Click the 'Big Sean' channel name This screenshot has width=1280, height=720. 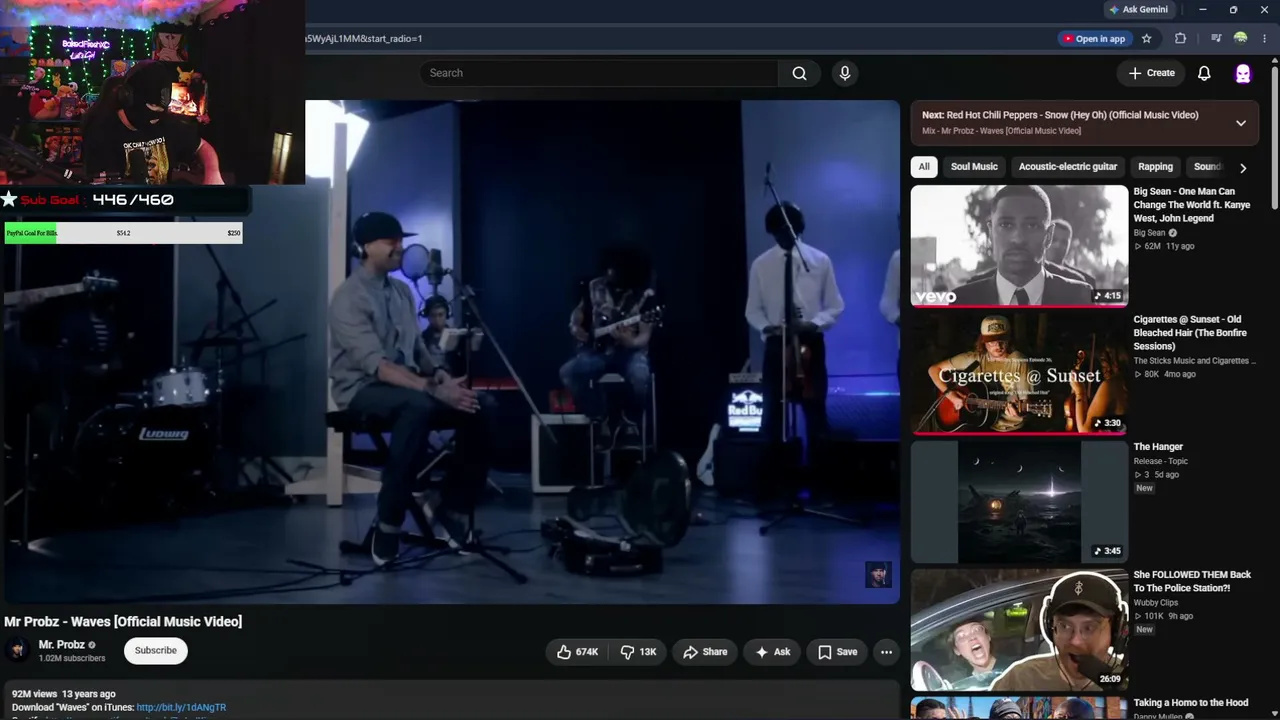[1149, 233]
